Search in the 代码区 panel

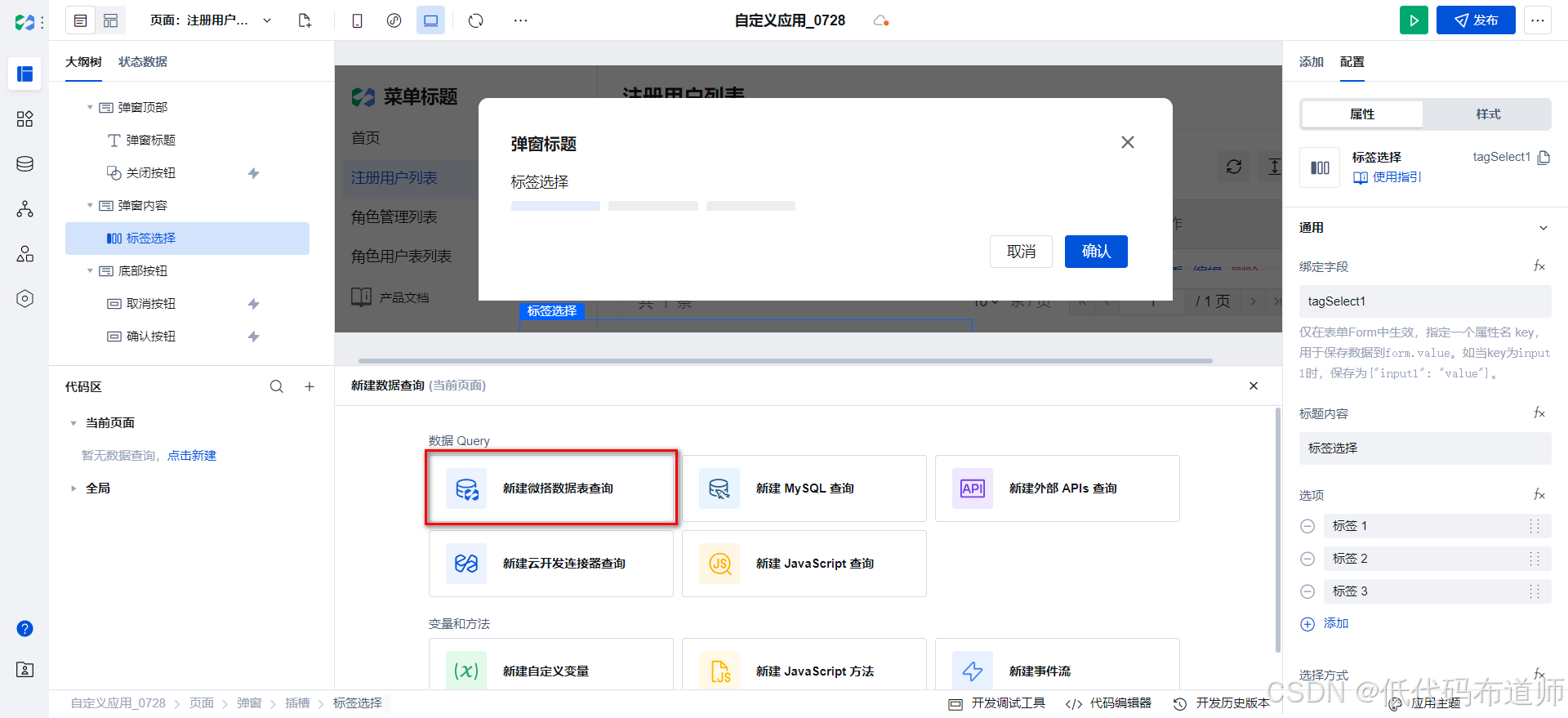pos(277,386)
